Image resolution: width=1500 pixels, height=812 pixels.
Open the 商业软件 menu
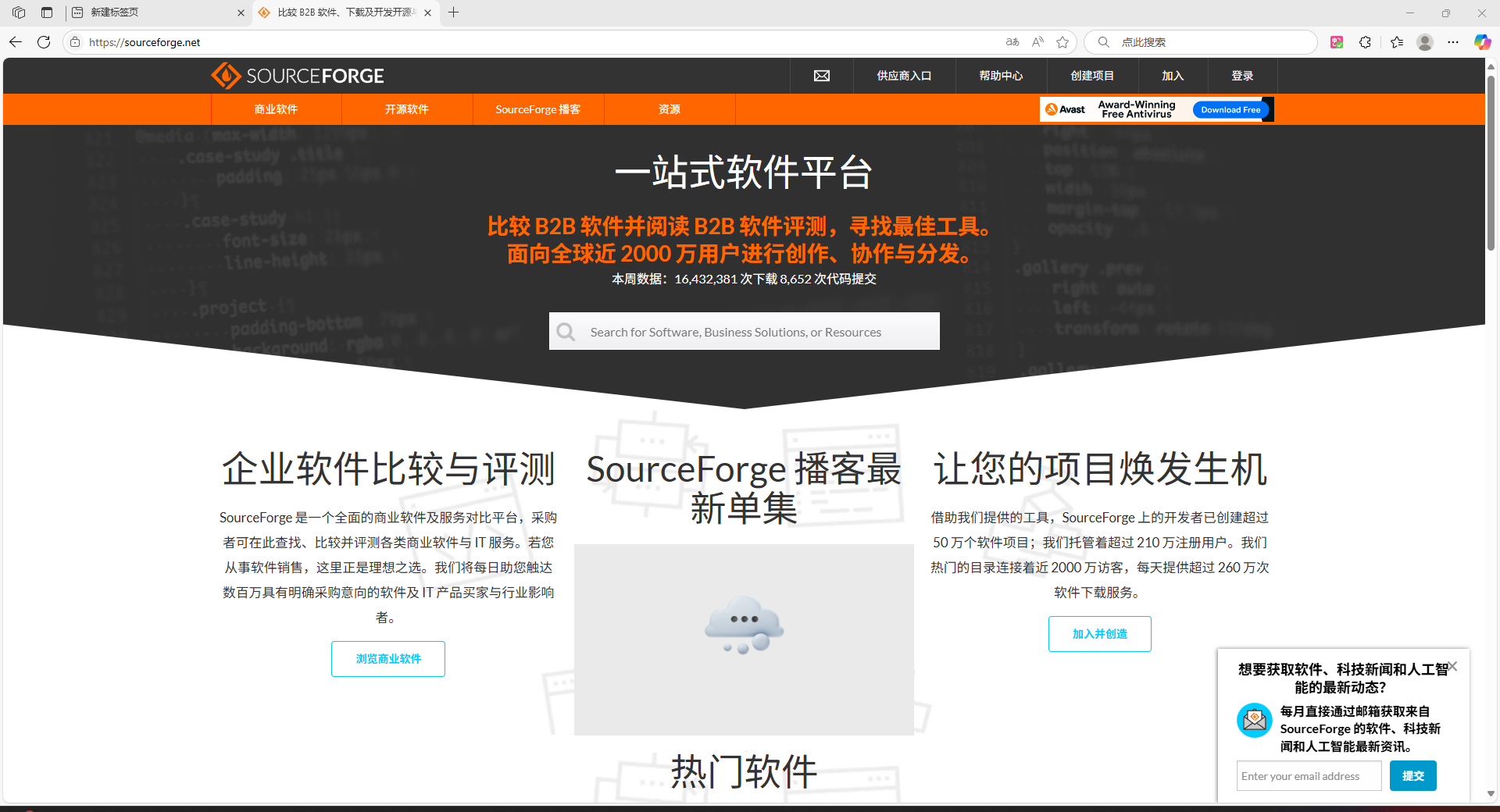276,109
